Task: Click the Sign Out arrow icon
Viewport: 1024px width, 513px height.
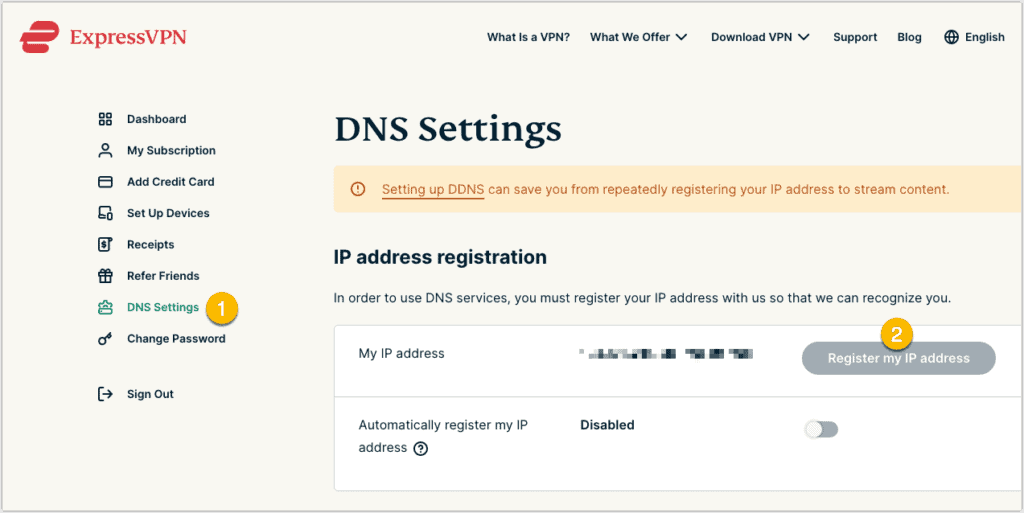Action: click(105, 394)
